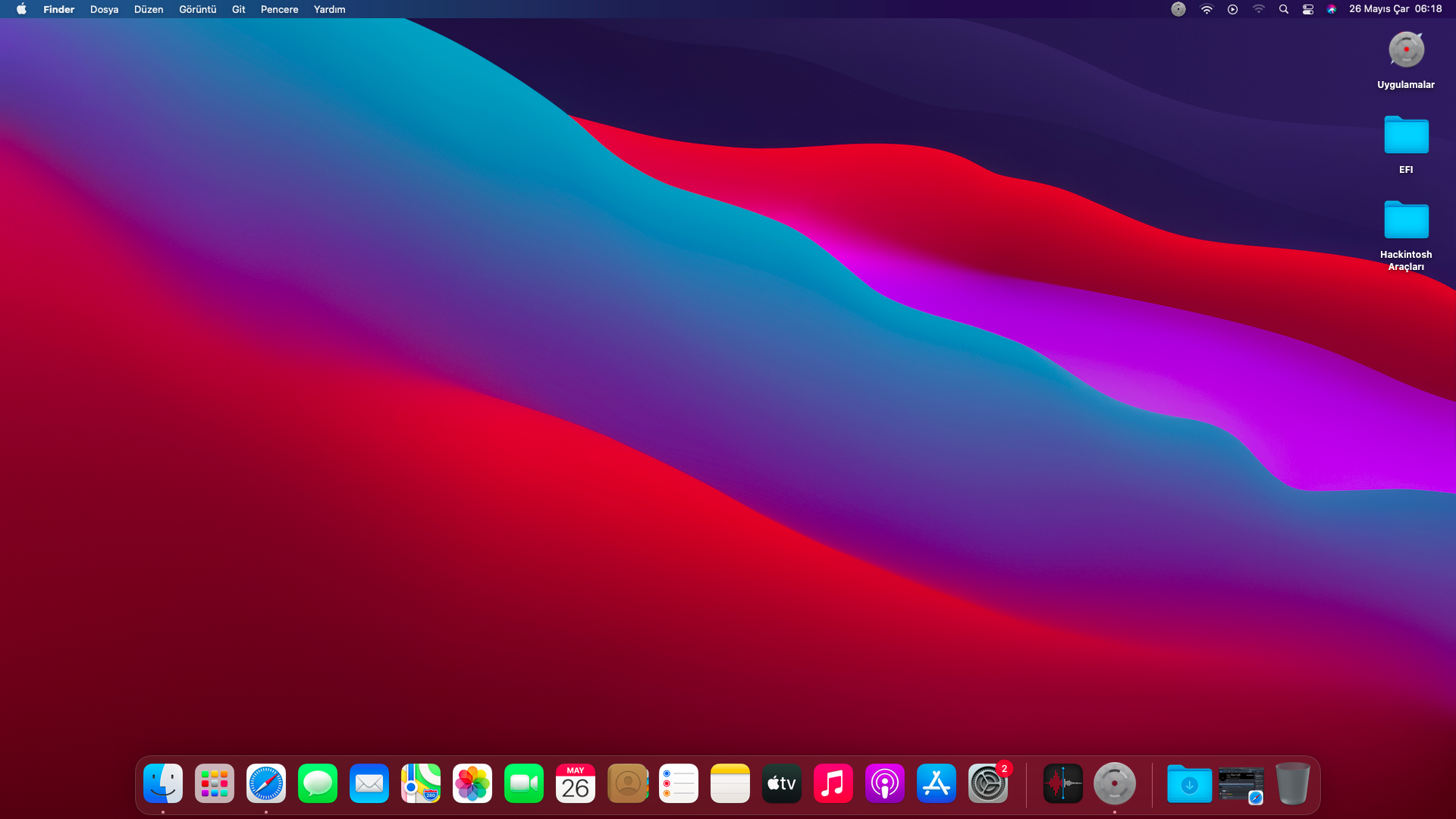The width and height of the screenshot is (1456, 819).
Task: Launch Safari from the Dock
Action: tap(266, 783)
